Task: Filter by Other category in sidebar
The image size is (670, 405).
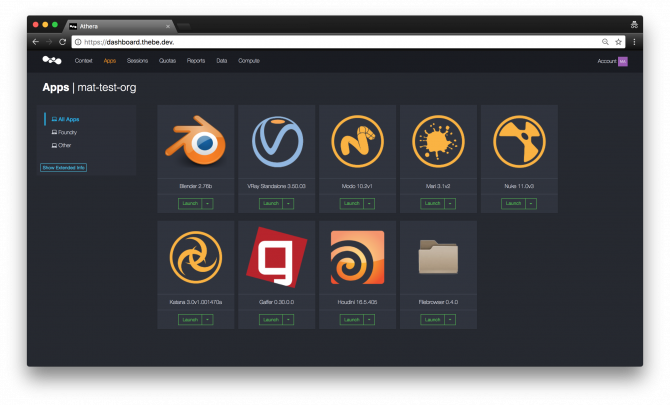Action: click(x=61, y=145)
